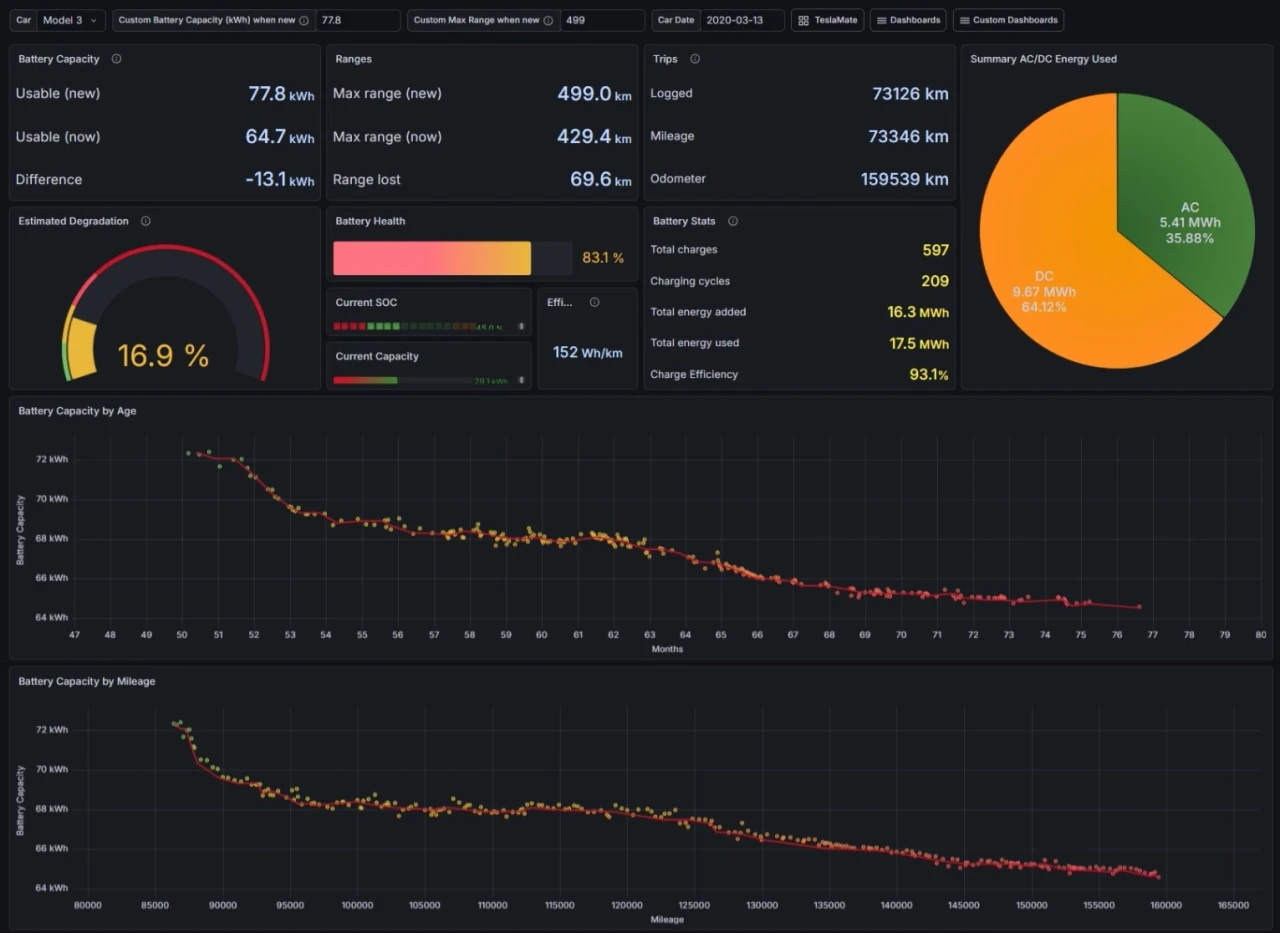This screenshot has height=933, width=1280.
Task: Open the Dashboards links menu
Action: click(908, 20)
